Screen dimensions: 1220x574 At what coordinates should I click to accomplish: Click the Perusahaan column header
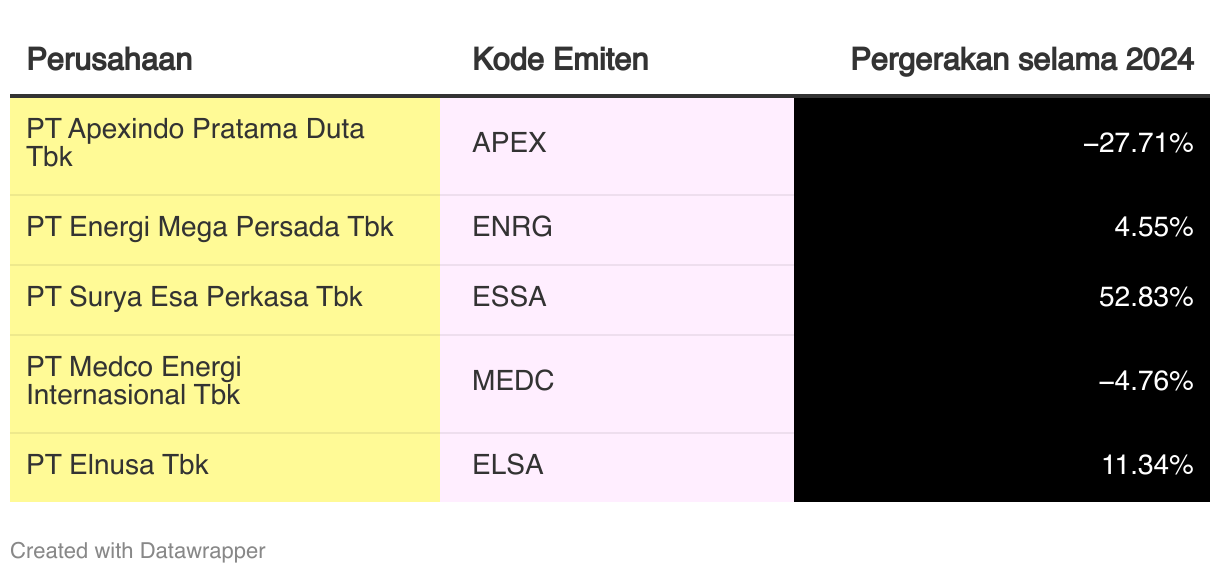point(109,60)
